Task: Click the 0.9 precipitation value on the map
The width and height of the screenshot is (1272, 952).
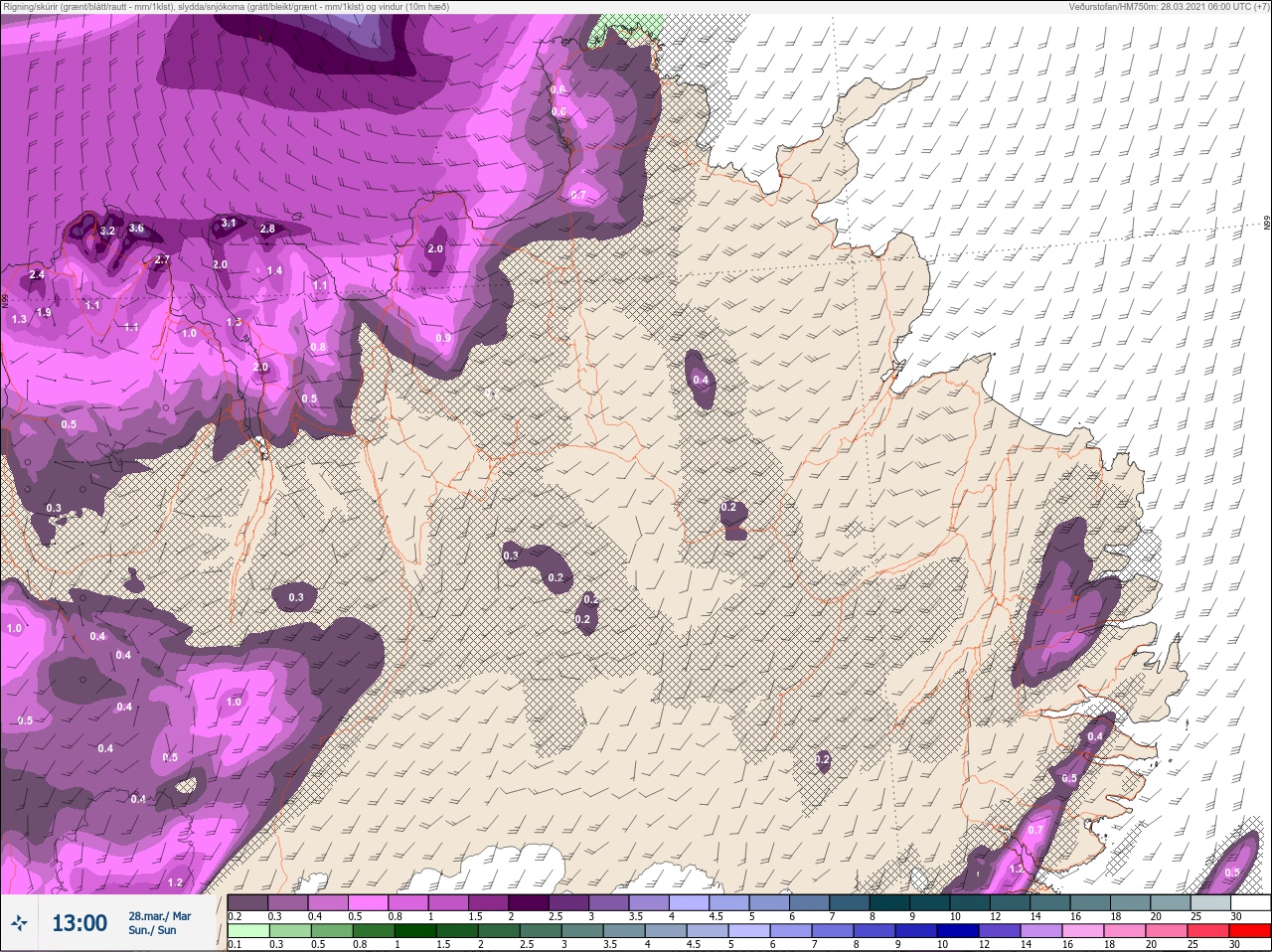Action: (443, 338)
